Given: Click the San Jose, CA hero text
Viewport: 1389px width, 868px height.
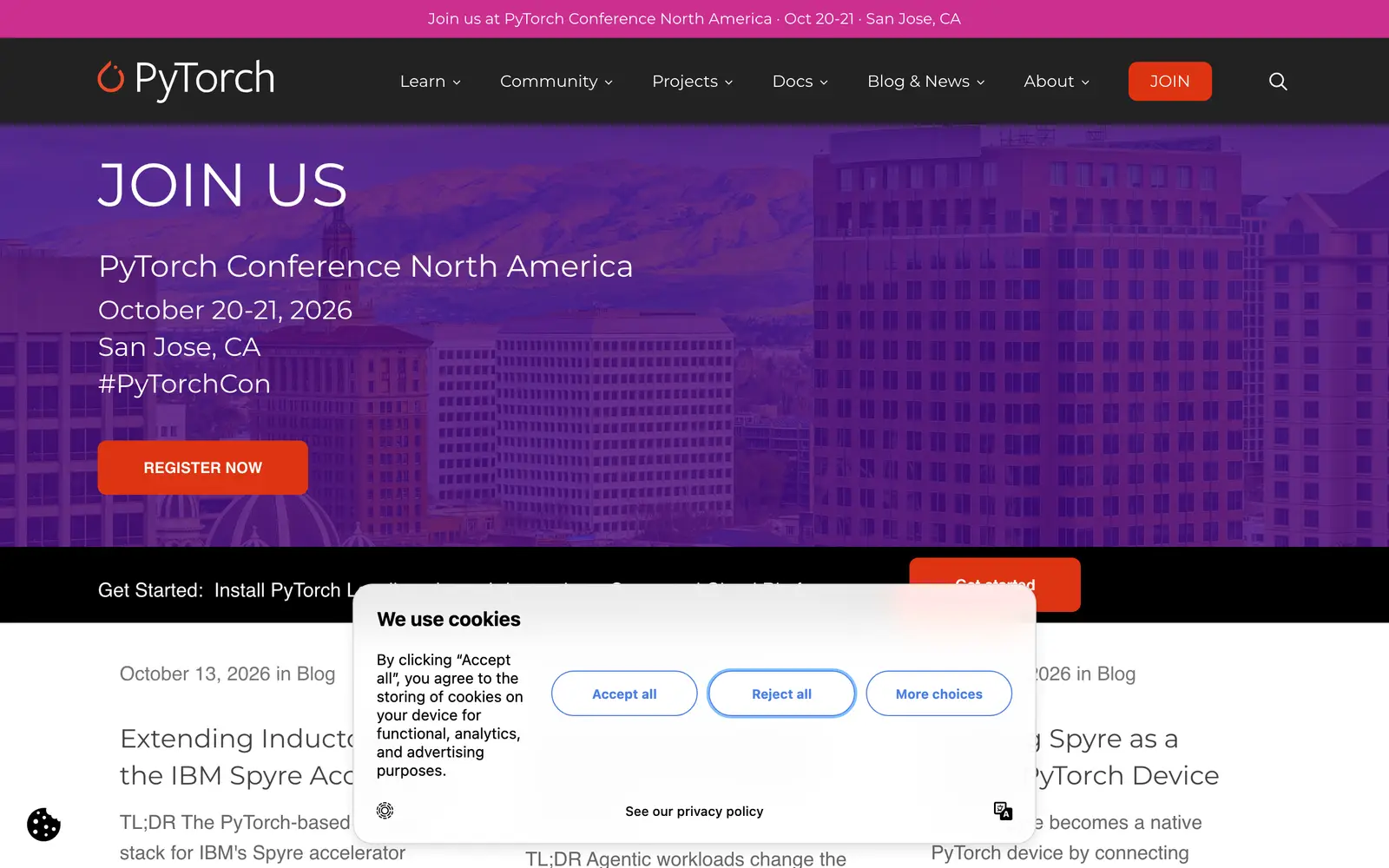Looking at the screenshot, I should pyautogui.click(x=179, y=347).
